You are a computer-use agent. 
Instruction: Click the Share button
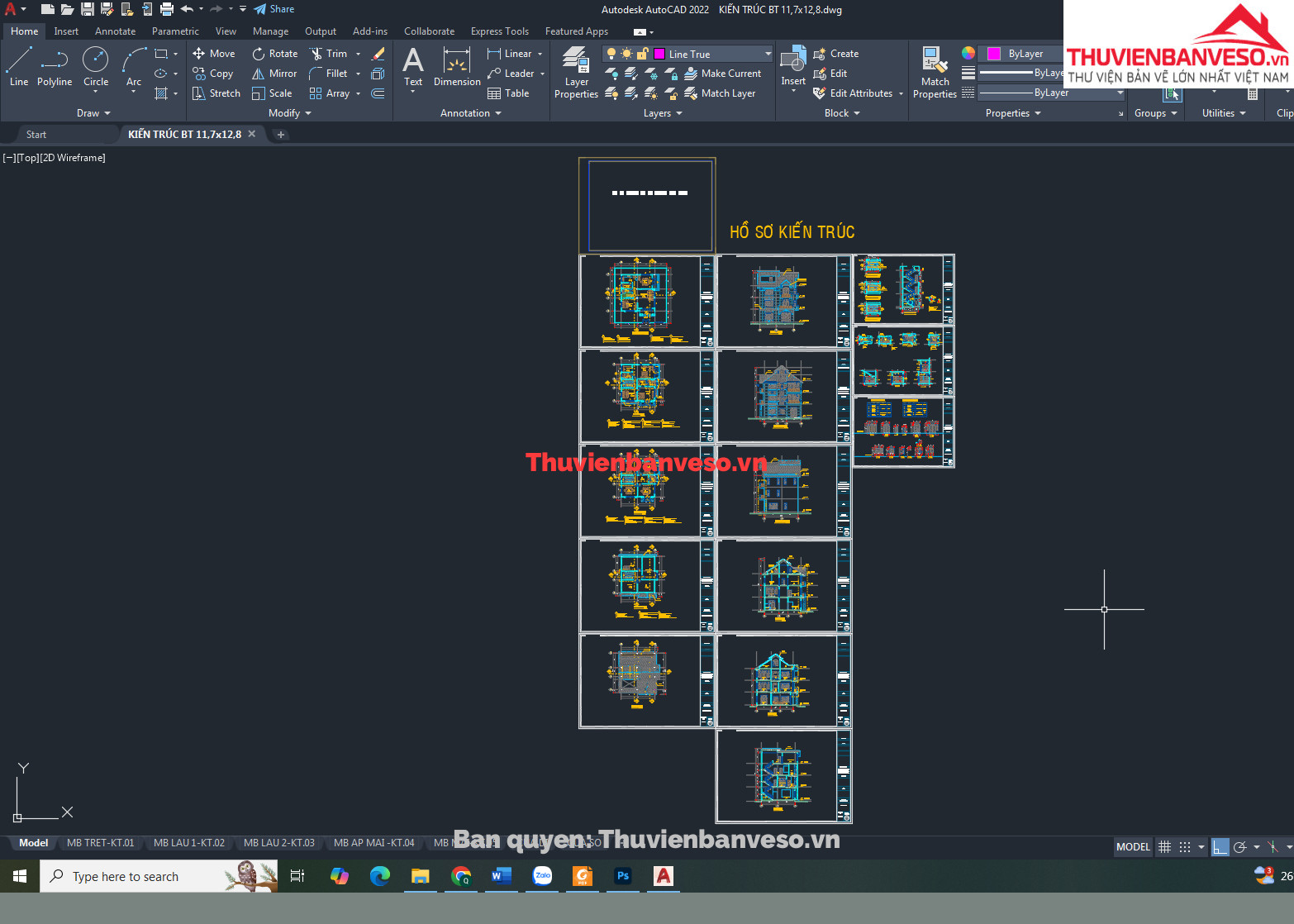pyautogui.click(x=274, y=9)
